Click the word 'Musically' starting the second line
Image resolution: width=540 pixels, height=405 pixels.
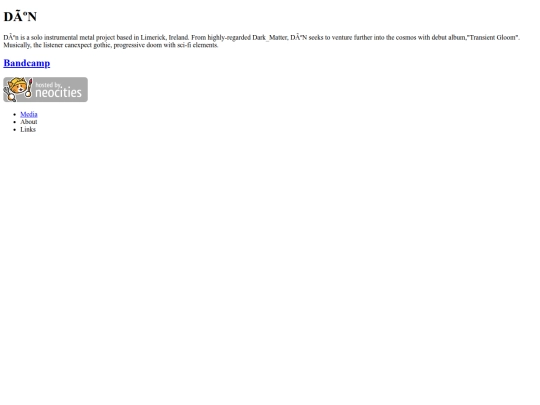click(17, 45)
